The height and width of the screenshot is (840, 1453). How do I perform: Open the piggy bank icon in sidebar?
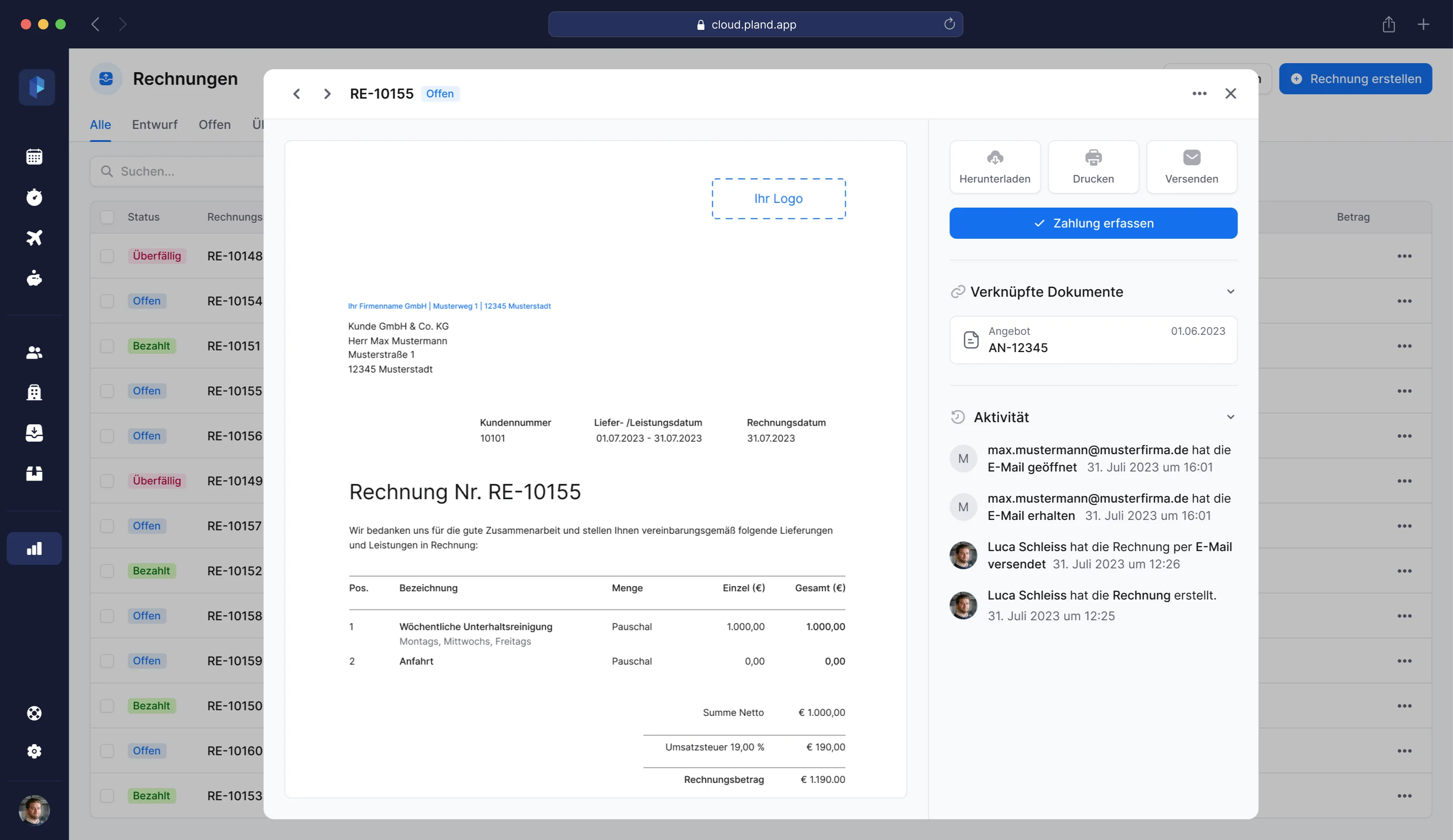tap(34, 278)
